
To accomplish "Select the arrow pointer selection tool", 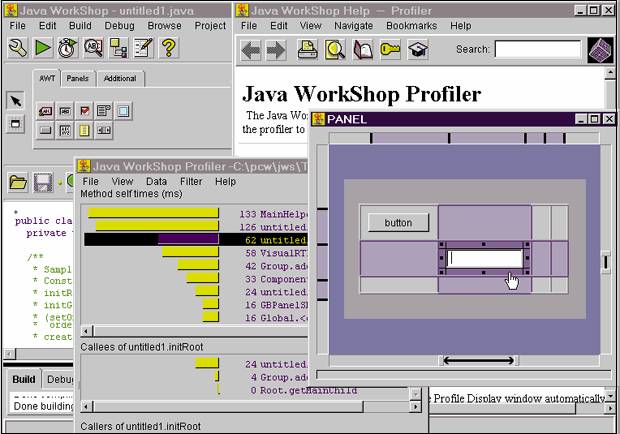I will (15, 100).
